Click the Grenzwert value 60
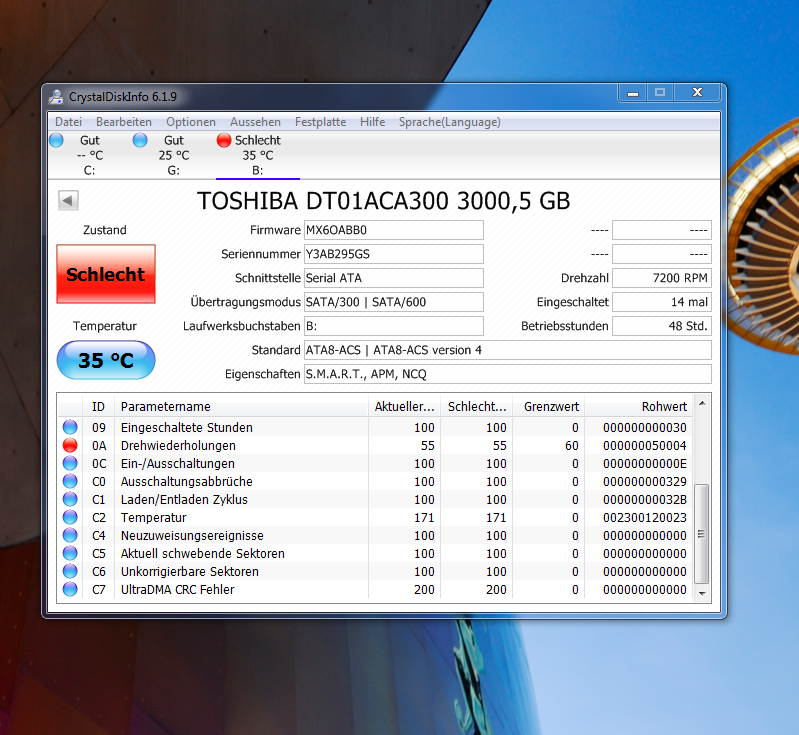The width and height of the screenshot is (799, 735). (x=571, y=445)
